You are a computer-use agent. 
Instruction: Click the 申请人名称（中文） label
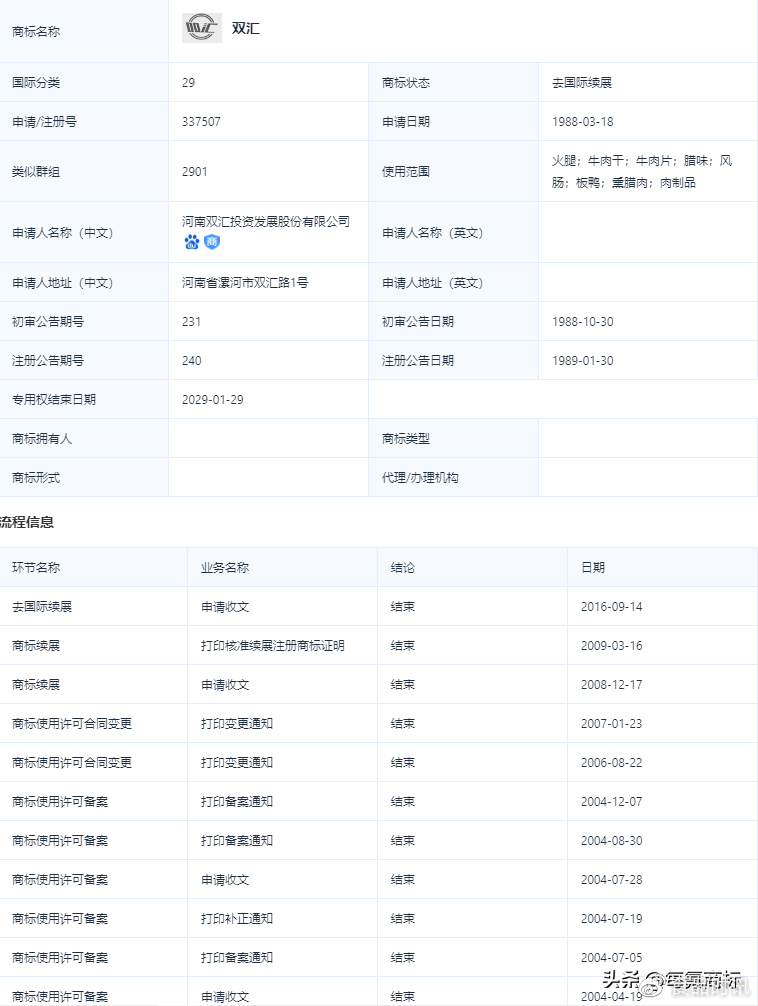coord(62,232)
